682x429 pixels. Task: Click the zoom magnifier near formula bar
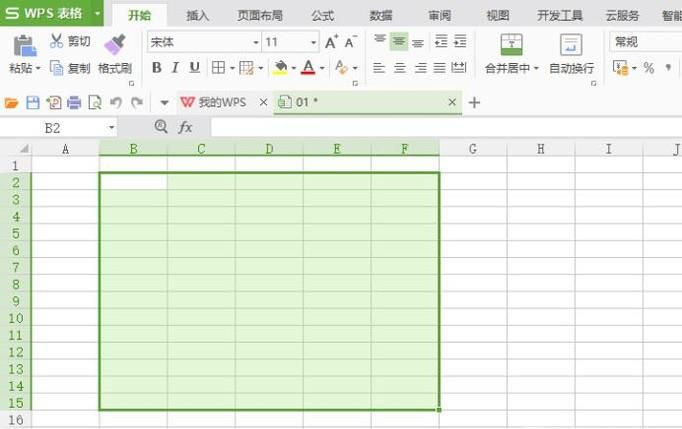161,127
